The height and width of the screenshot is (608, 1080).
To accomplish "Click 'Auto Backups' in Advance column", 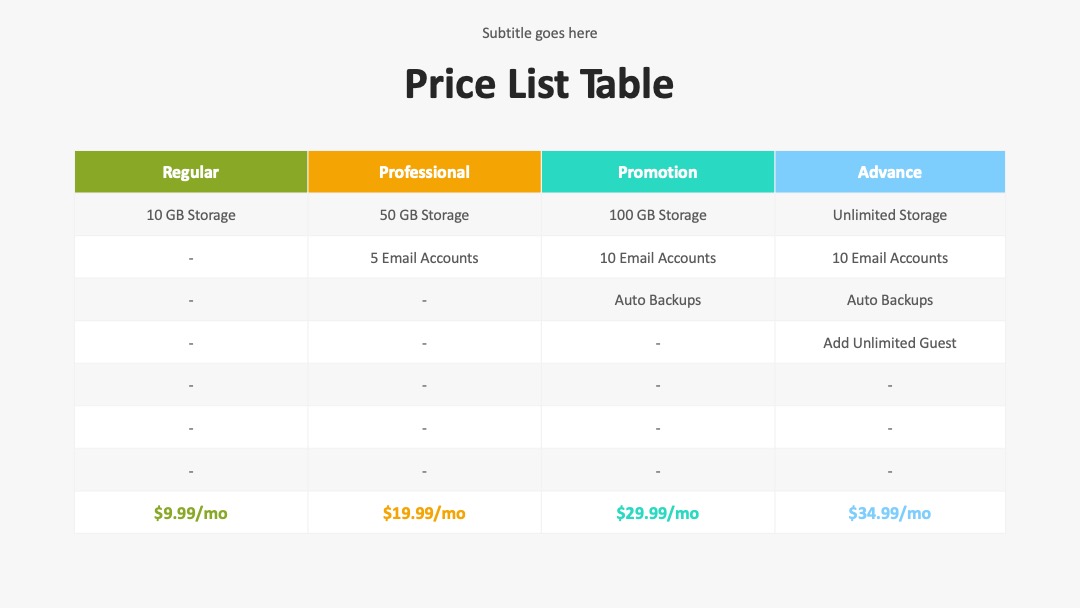I will (x=890, y=300).
